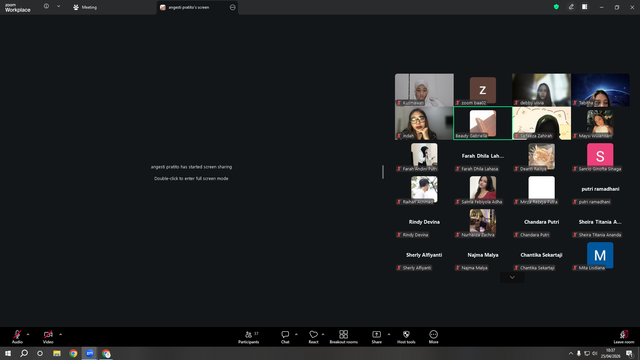Screen dimensions: 640x360
Task: Open the Chat panel
Action: [x=285, y=337]
